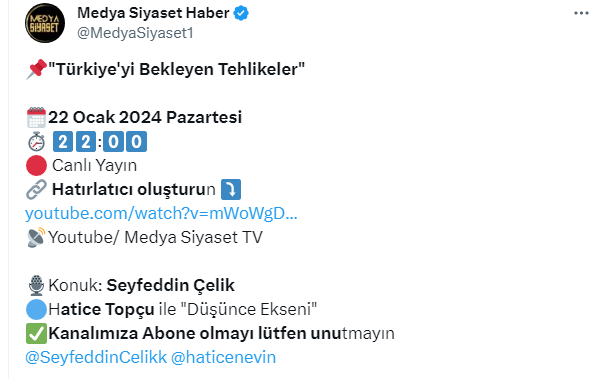Open the Medya Siyaset profile avatar
Viewport: 595px width, 379px height.
pos(45,23)
